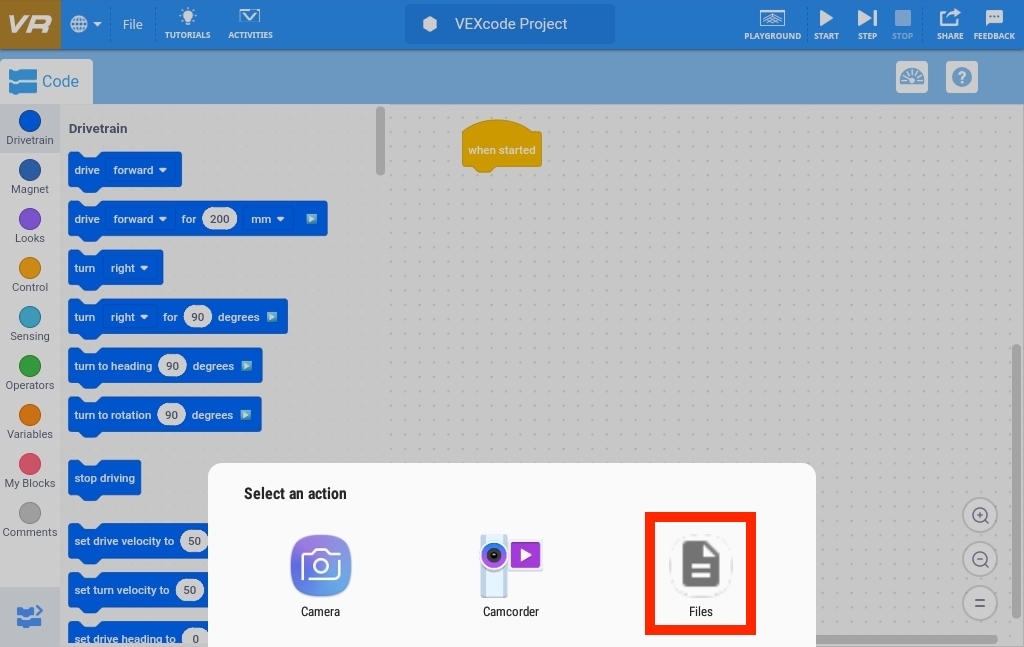Start the project with Start button
Viewport: 1024px width, 647px height.
826,25
